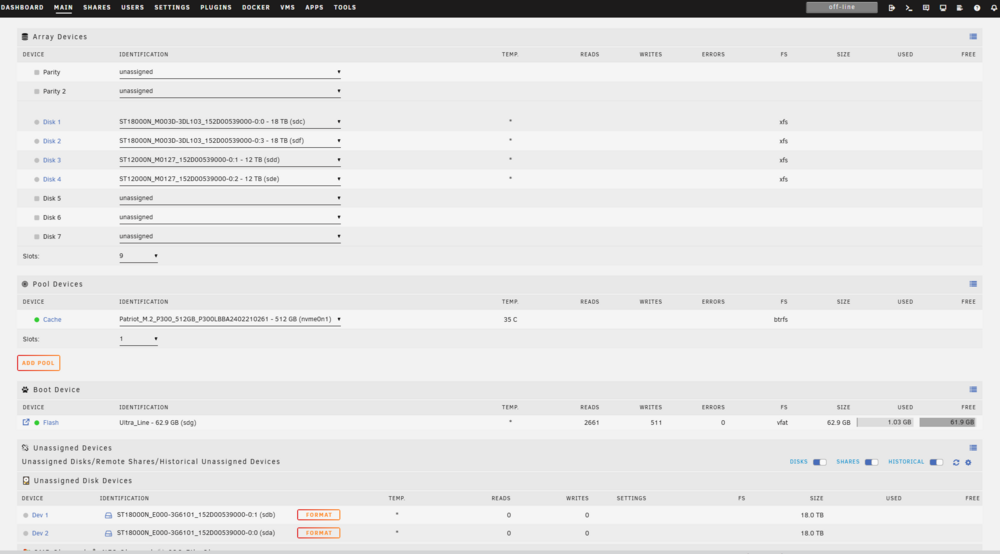Open the Dev 1 link

(40, 515)
